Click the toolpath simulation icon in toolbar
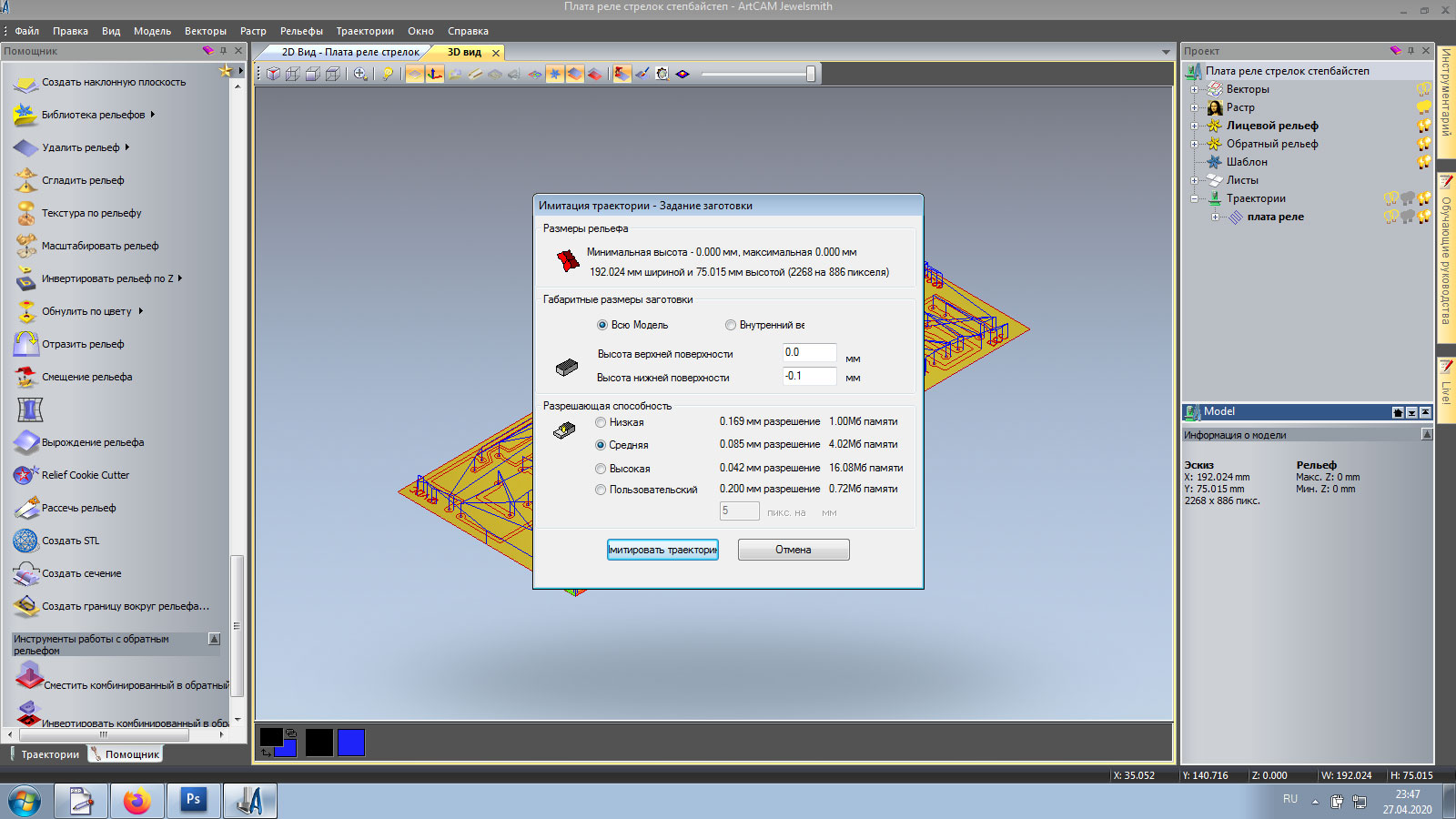 click(622, 74)
